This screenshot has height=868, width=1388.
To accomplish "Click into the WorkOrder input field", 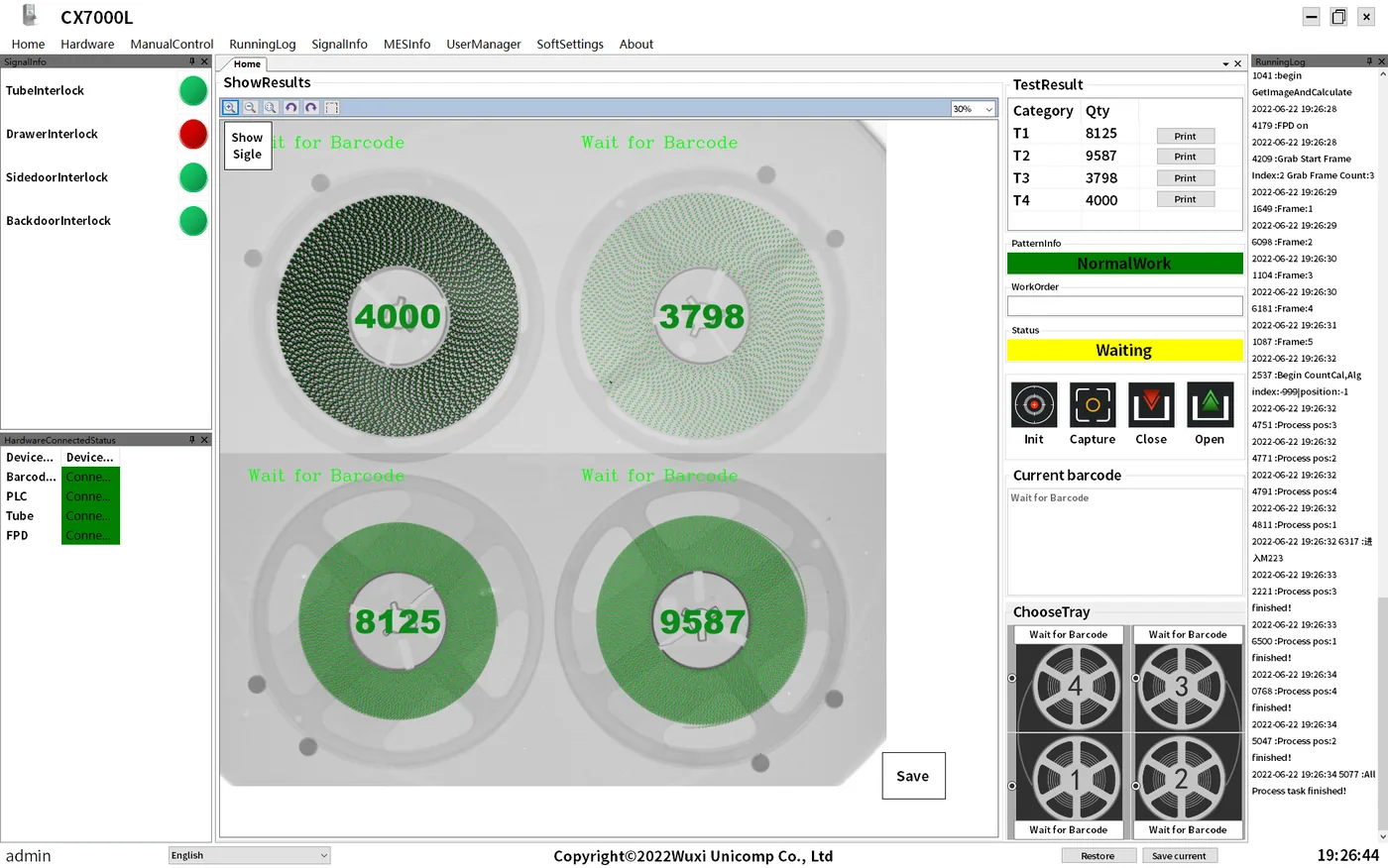I will click(x=1124, y=306).
